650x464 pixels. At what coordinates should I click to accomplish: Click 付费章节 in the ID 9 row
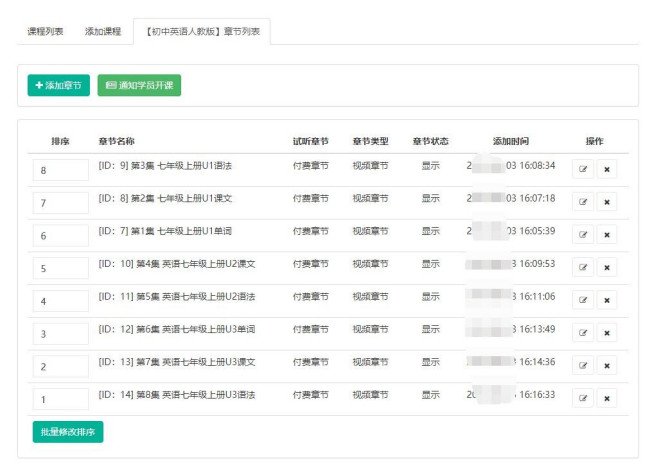click(x=310, y=166)
